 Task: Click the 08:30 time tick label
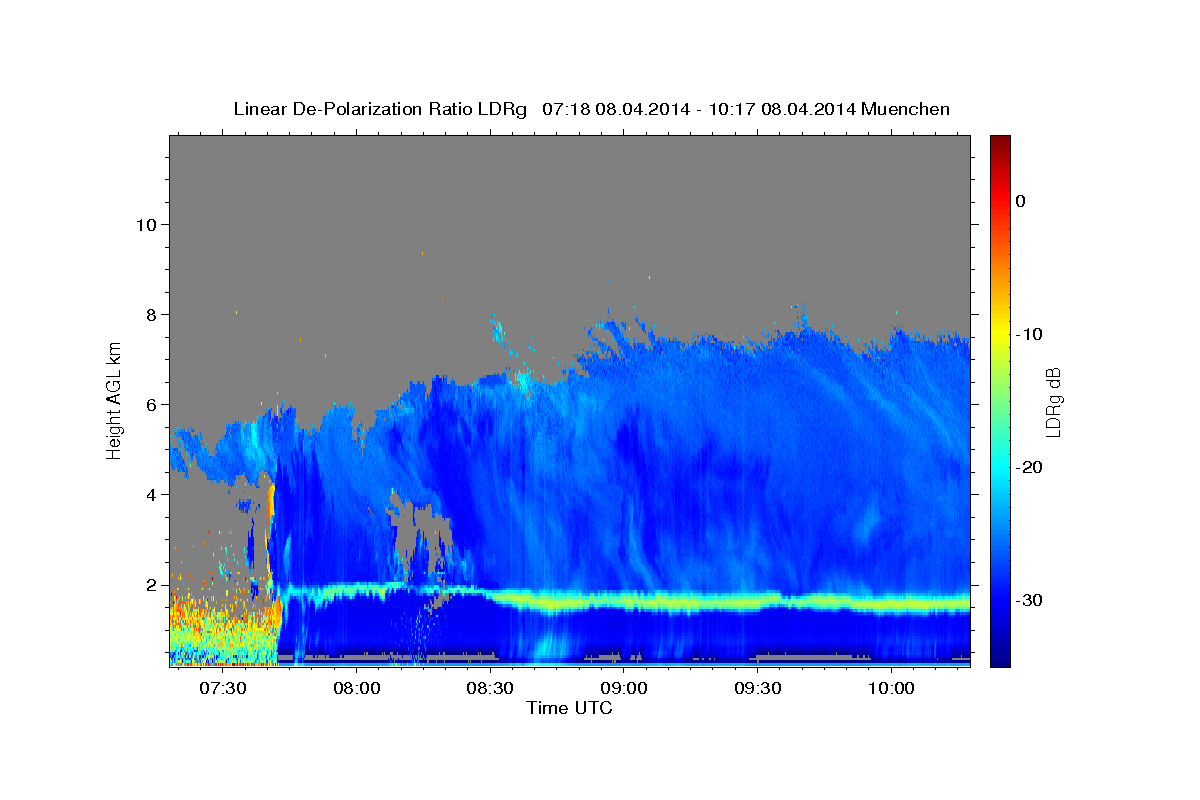pyautogui.click(x=490, y=688)
